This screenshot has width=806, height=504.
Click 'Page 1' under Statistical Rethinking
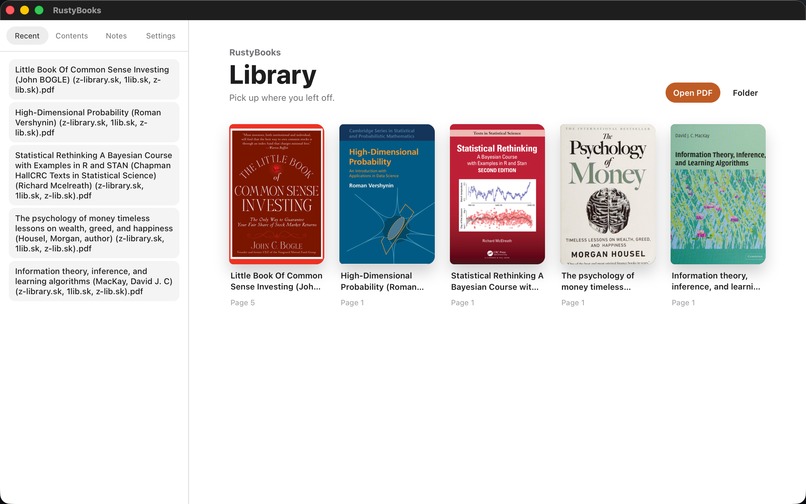coord(463,303)
